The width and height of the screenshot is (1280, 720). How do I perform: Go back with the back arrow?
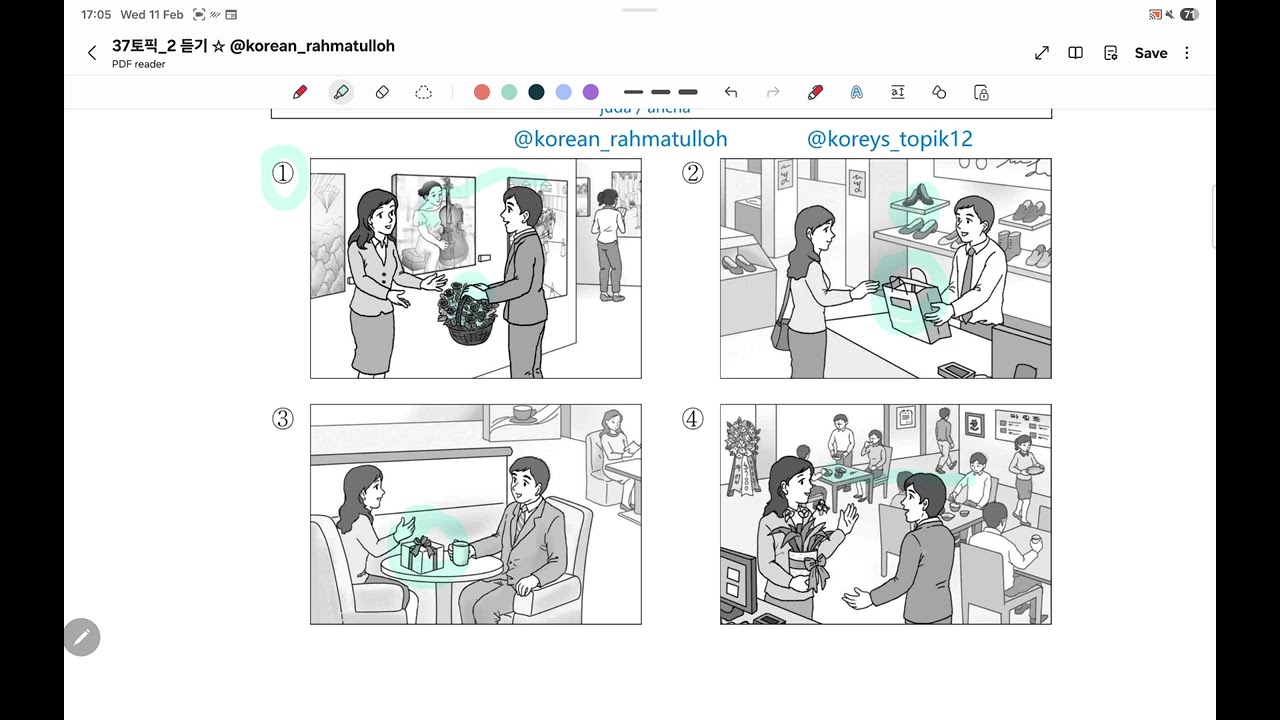click(92, 53)
